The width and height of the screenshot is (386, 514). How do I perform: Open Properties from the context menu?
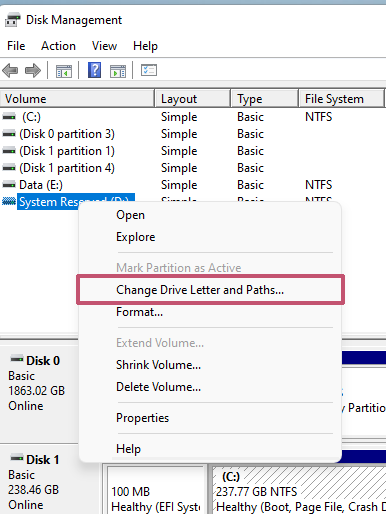tap(210, 418)
